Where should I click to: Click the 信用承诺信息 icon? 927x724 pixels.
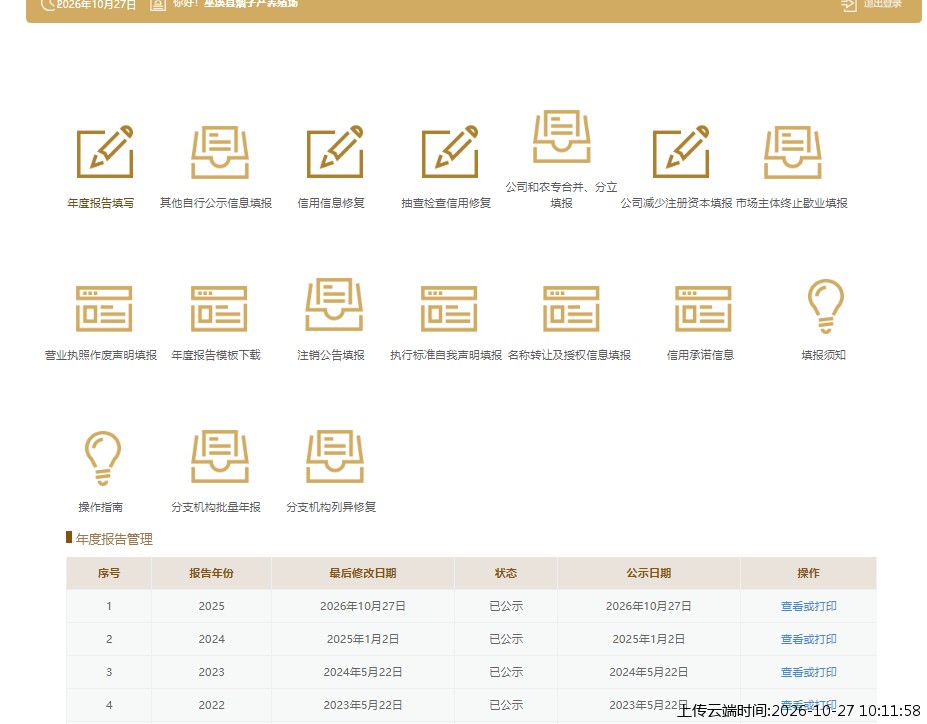pos(704,309)
